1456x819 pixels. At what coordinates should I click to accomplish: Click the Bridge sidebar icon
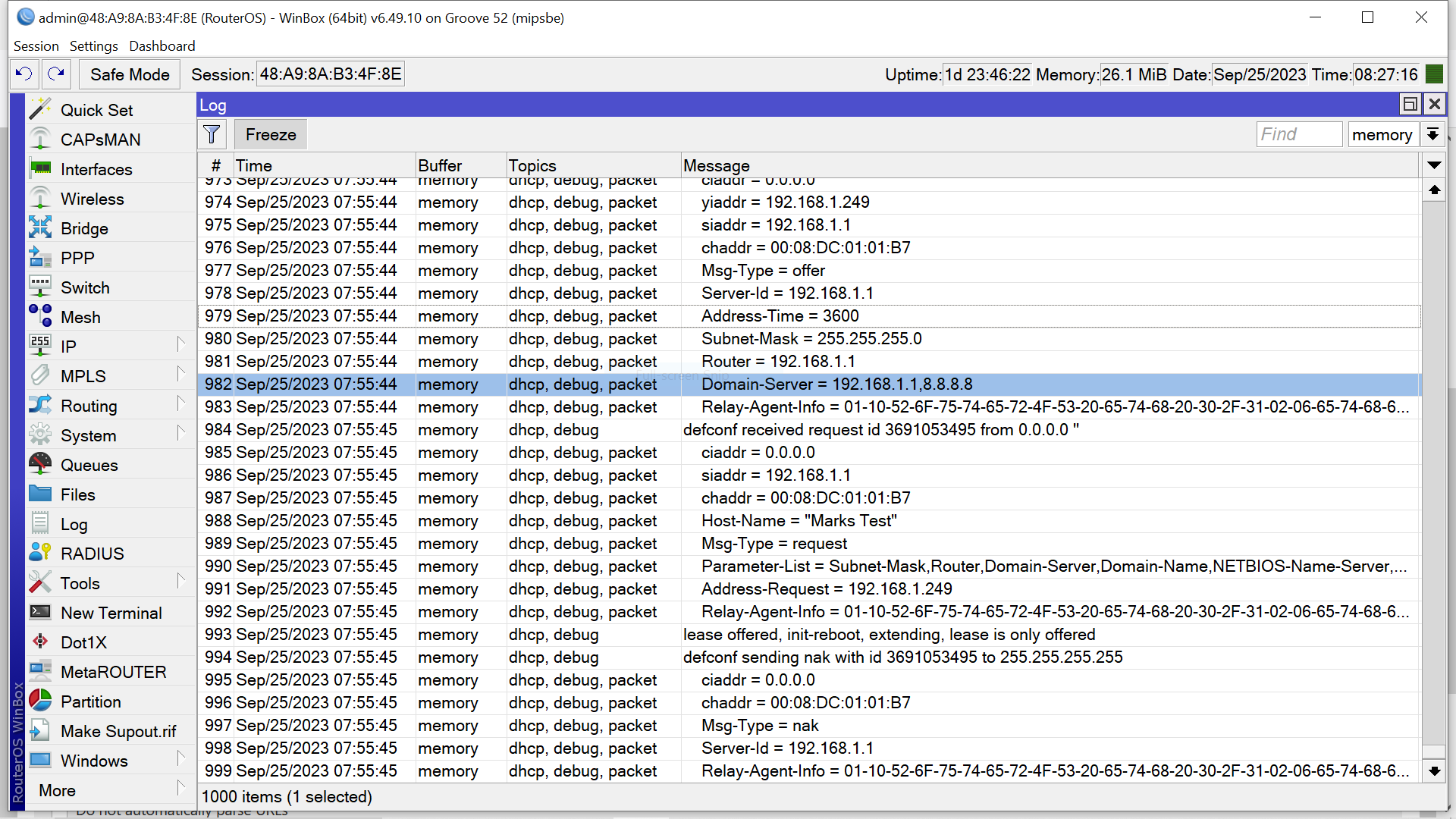coord(40,228)
